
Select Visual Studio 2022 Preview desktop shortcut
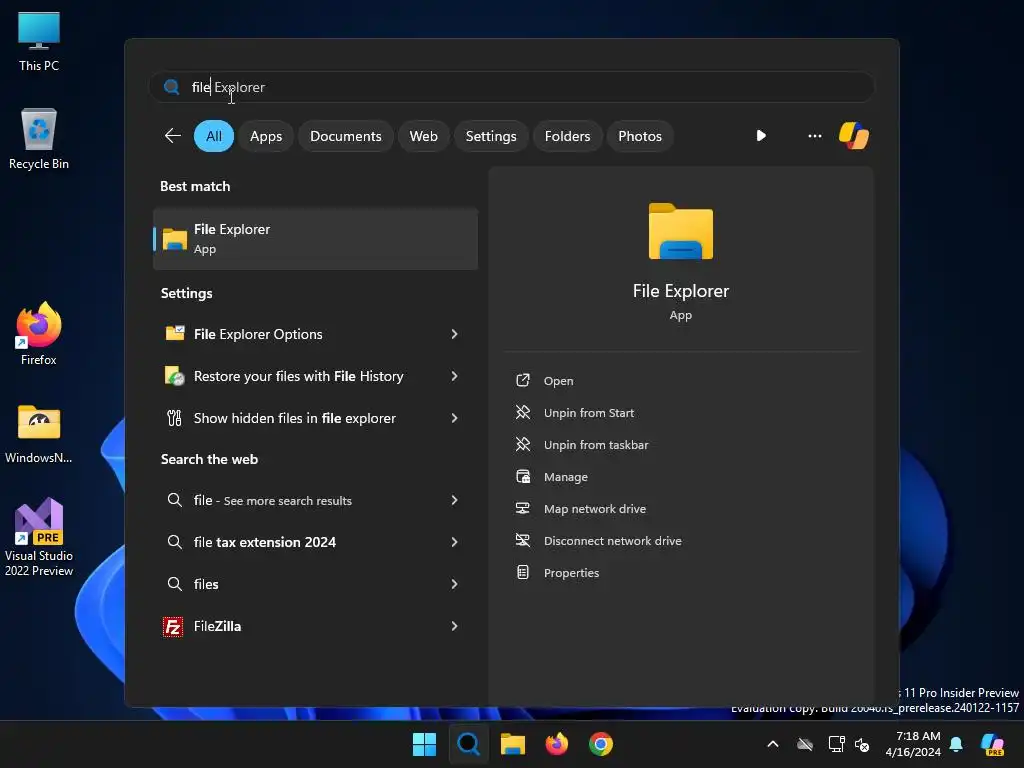click(x=39, y=537)
